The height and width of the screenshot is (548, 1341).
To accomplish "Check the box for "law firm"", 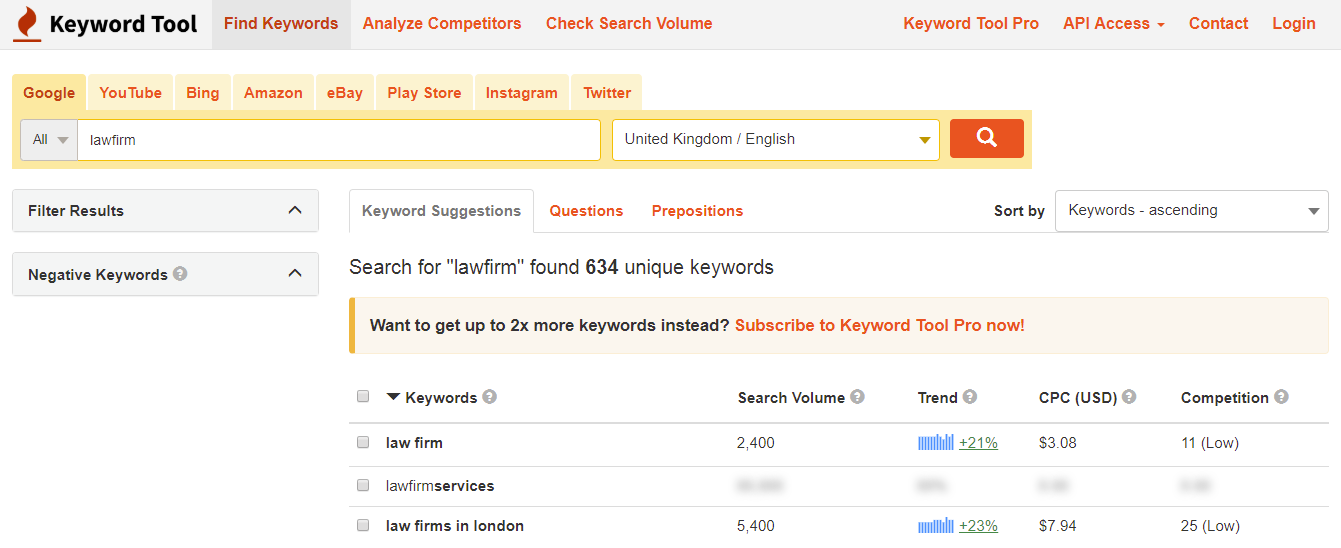I will [x=363, y=442].
